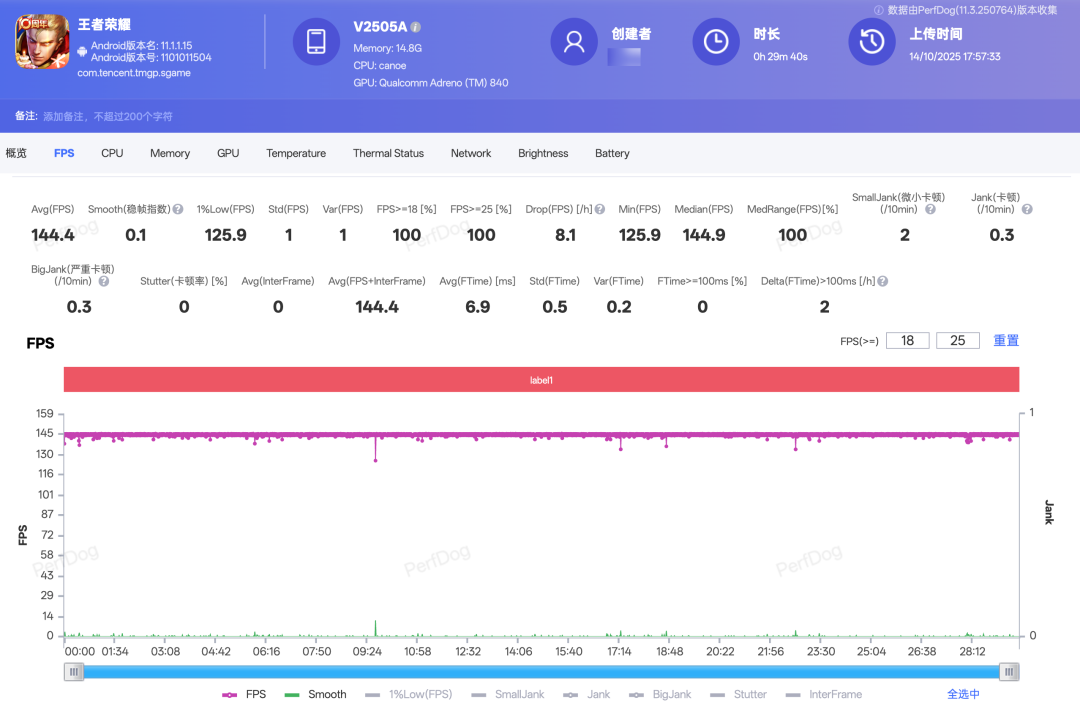The width and height of the screenshot is (1080, 706).
Task: Show the 1%Low(FPS) series in legend
Action: click(x=409, y=694)
